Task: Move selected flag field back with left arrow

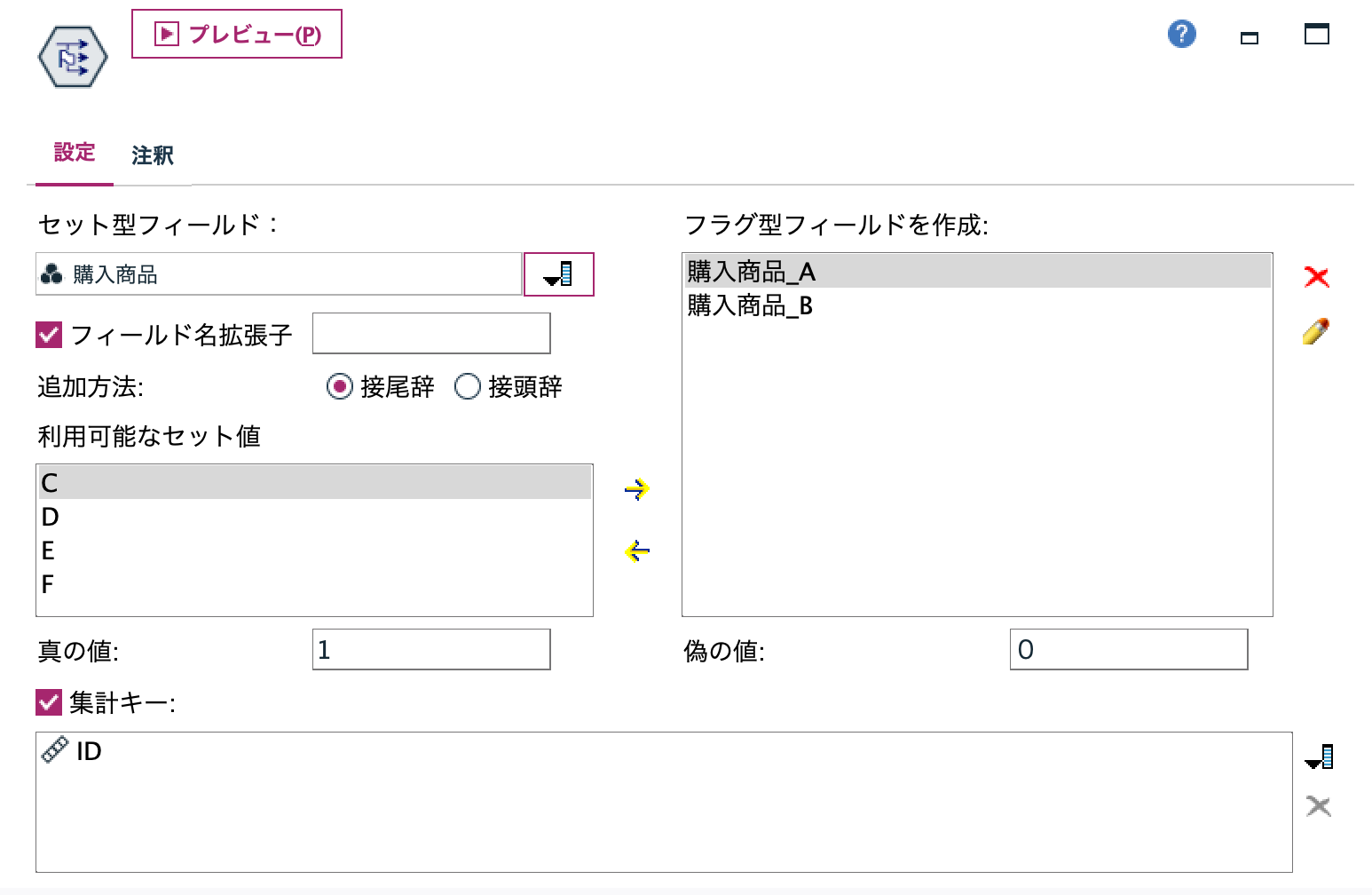Action: (x=636, y=550)
